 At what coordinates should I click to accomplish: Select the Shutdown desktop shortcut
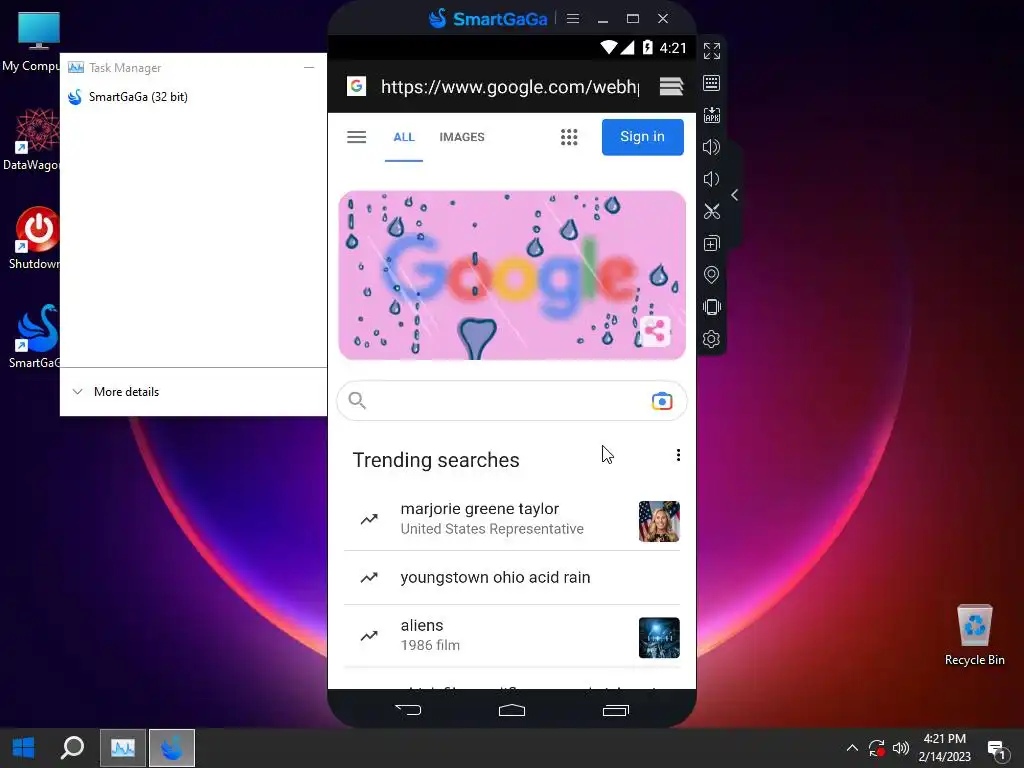pos(33,238)
